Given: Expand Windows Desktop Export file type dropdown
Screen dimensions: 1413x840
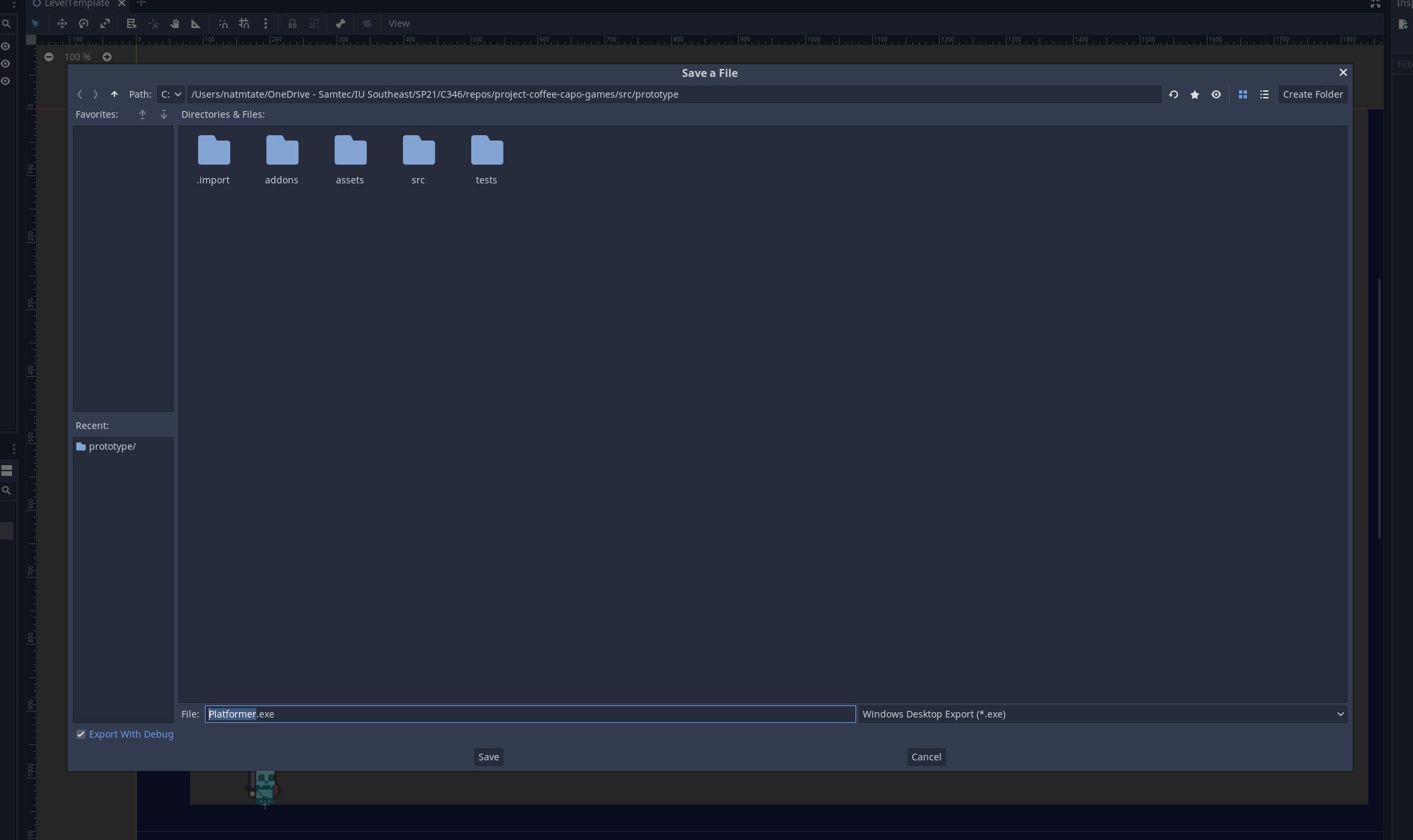Looking at the screenshot, I should (x=1102, y=714).
